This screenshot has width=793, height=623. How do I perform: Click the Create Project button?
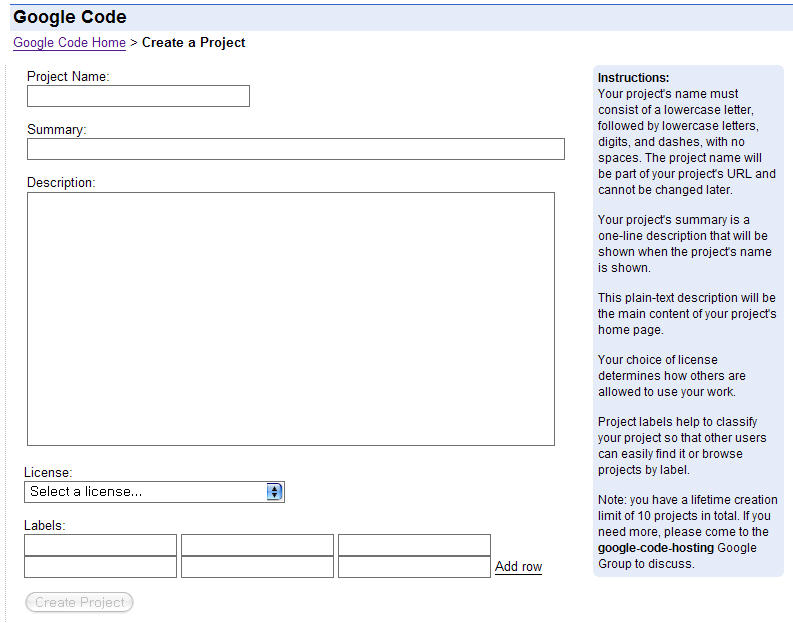[79, 602]
